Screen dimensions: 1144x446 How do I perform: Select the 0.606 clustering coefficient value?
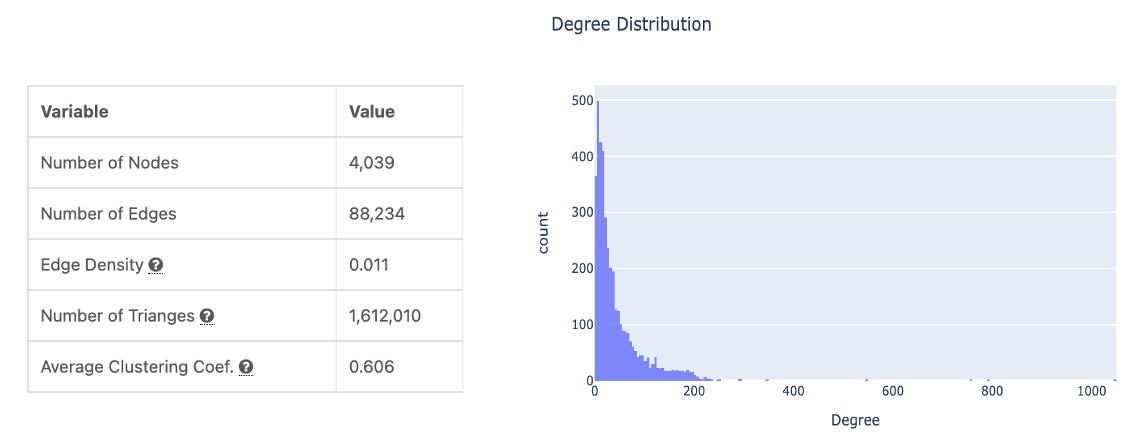click(371, 367)
